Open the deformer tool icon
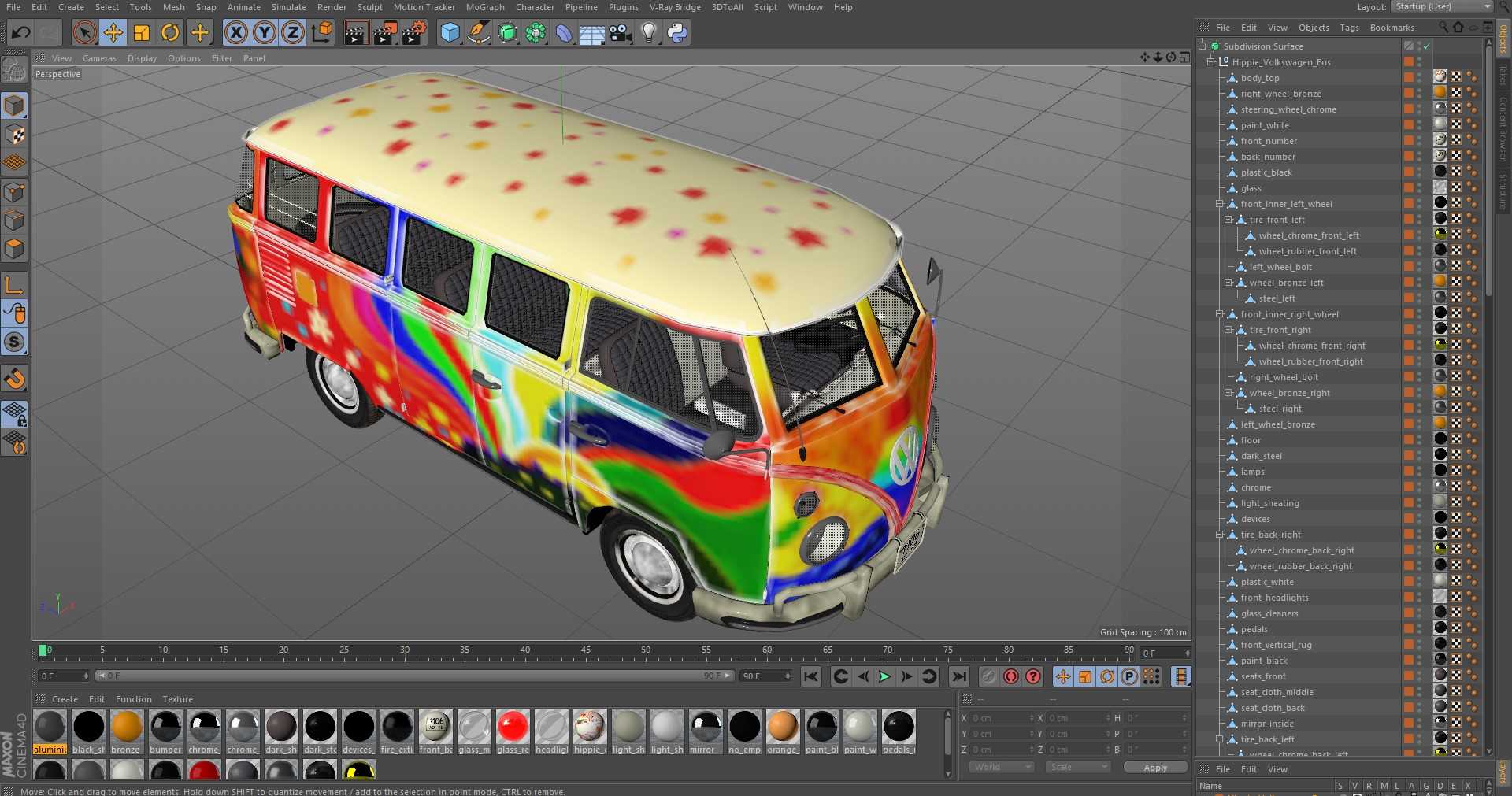 [x=564, y=32]
